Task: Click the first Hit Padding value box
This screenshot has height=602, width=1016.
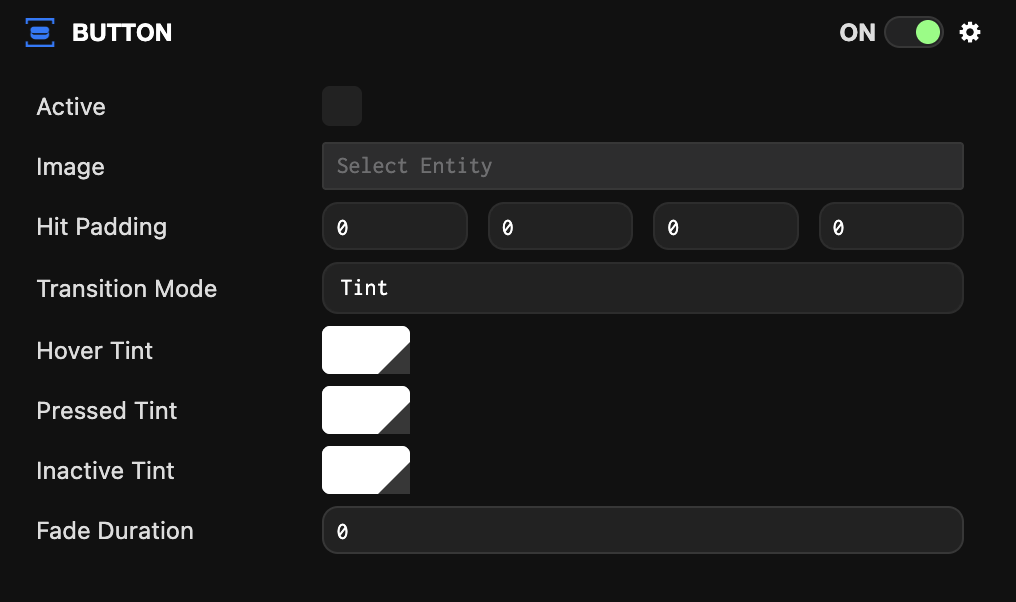Action: 394,226
